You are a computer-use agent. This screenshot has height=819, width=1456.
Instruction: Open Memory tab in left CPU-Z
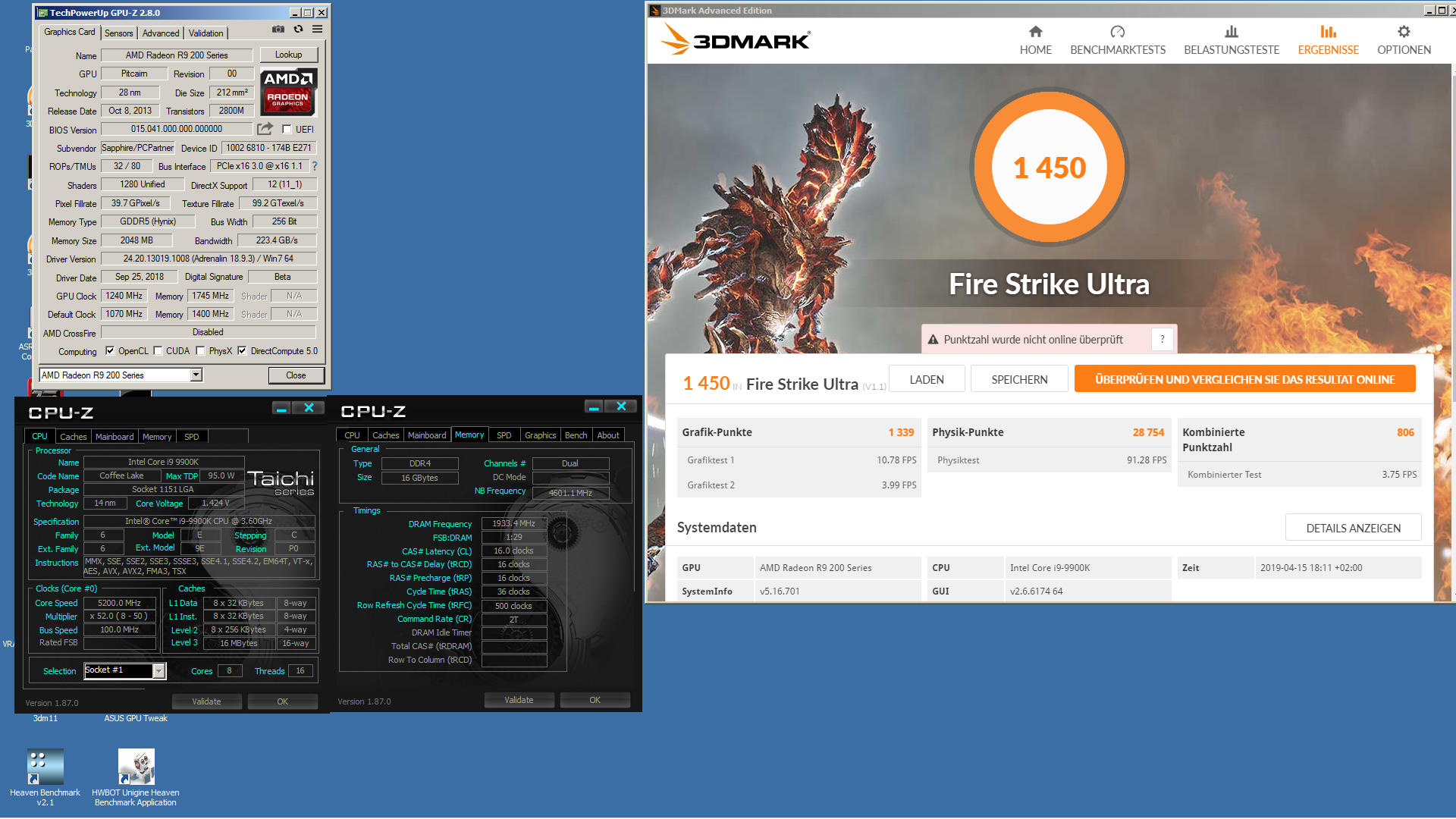(157, 437)
